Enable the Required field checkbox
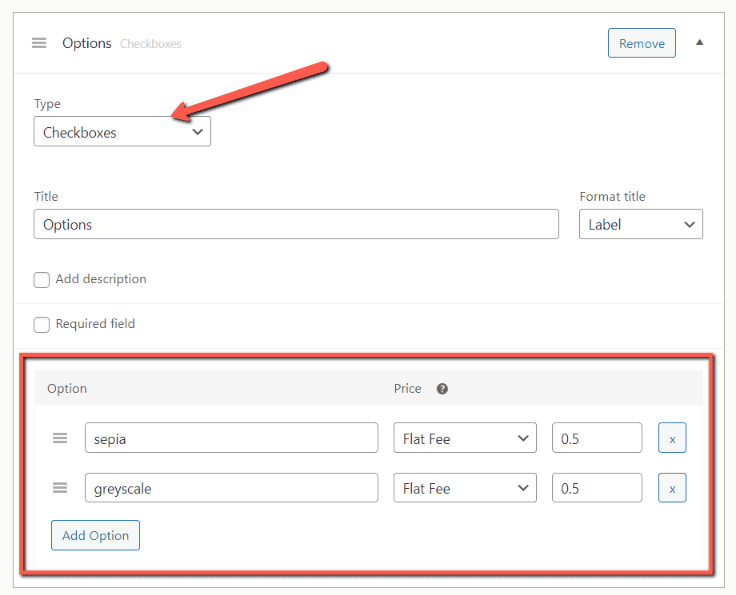This screenshot has width=736, height=595. (42, 324)
